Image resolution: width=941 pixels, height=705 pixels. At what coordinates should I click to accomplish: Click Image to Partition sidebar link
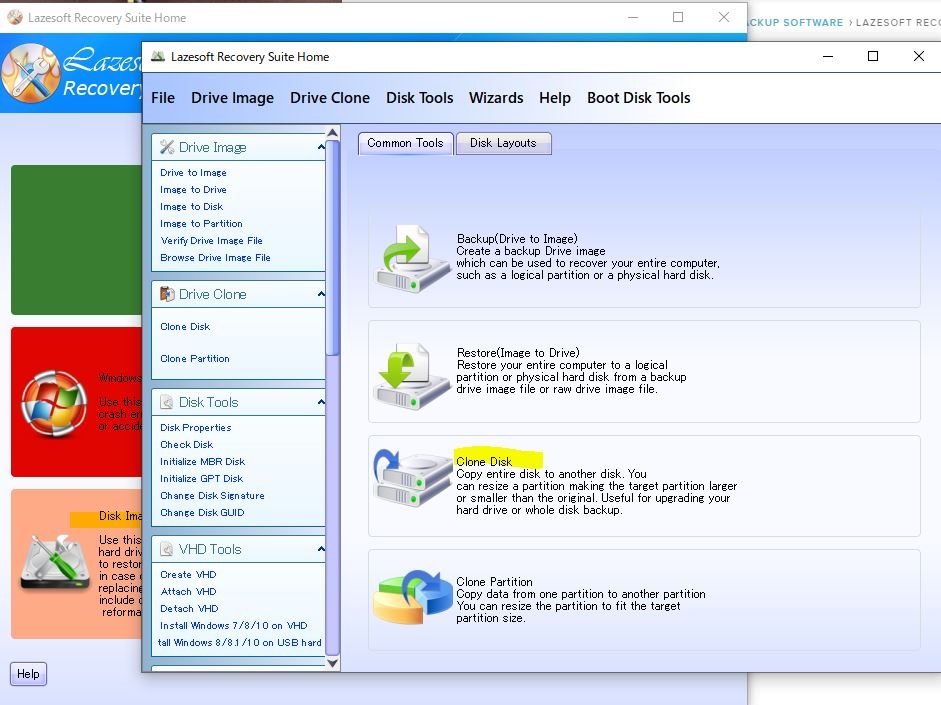[201, 224]
